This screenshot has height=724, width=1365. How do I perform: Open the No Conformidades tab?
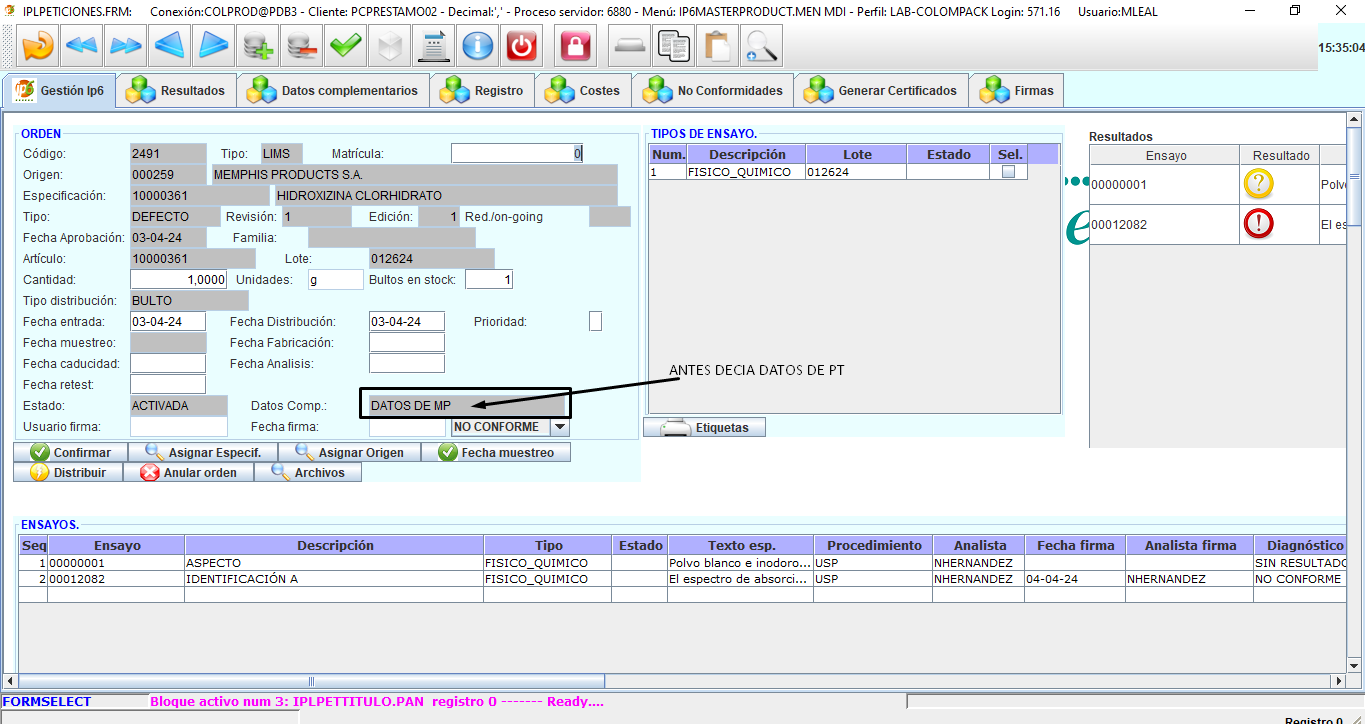click(713, 91)
